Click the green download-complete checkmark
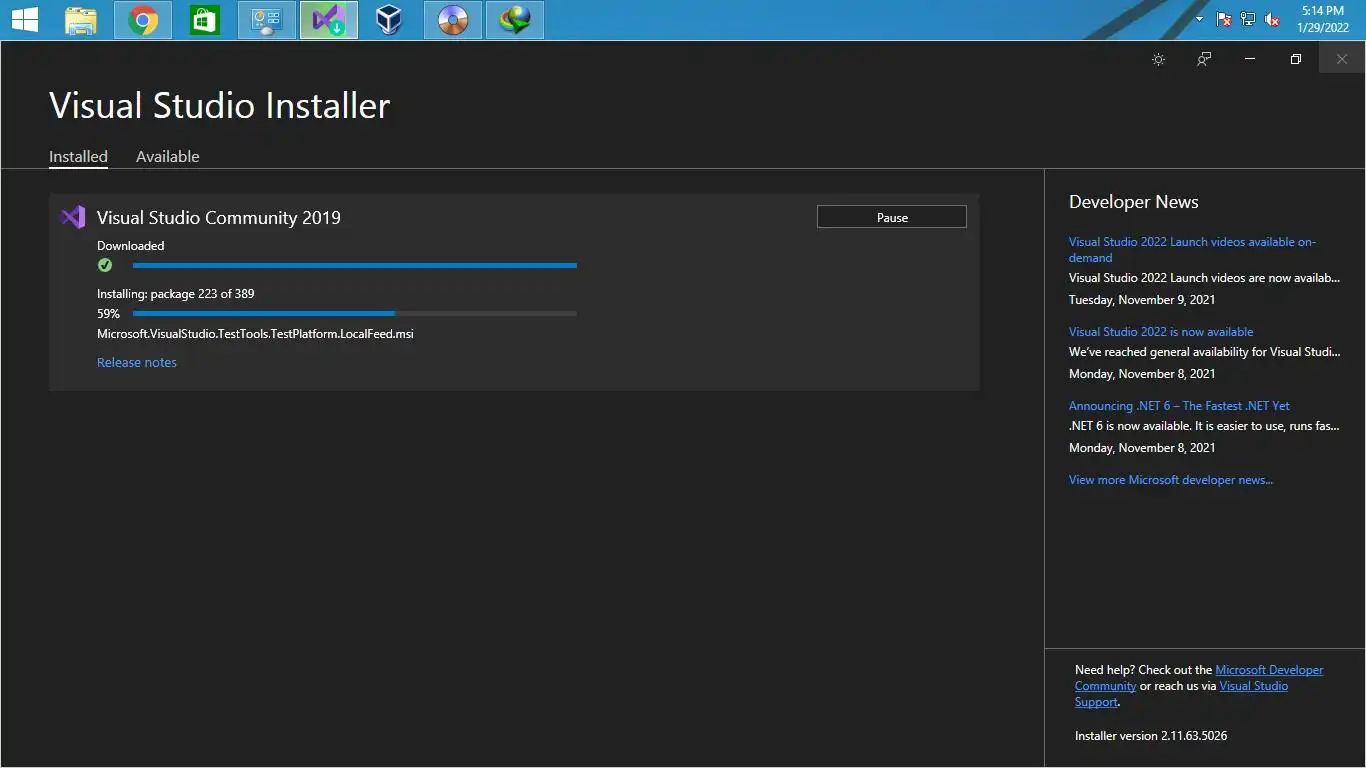This screenshot has height=768, width=1366. (x=105, y=265)
